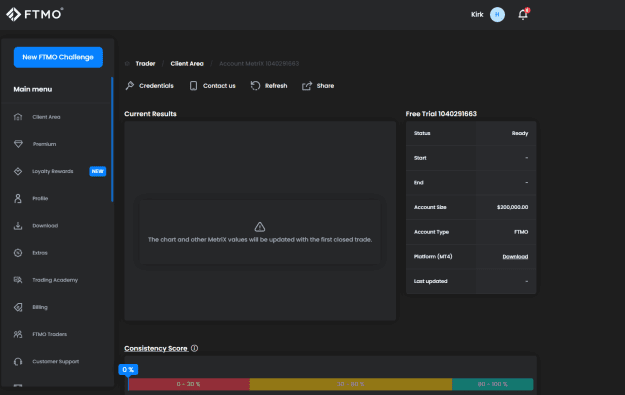Start a New FTMO Challenge
The width and height of the screenshot is (625, 395).
click(x=58, y=57)
